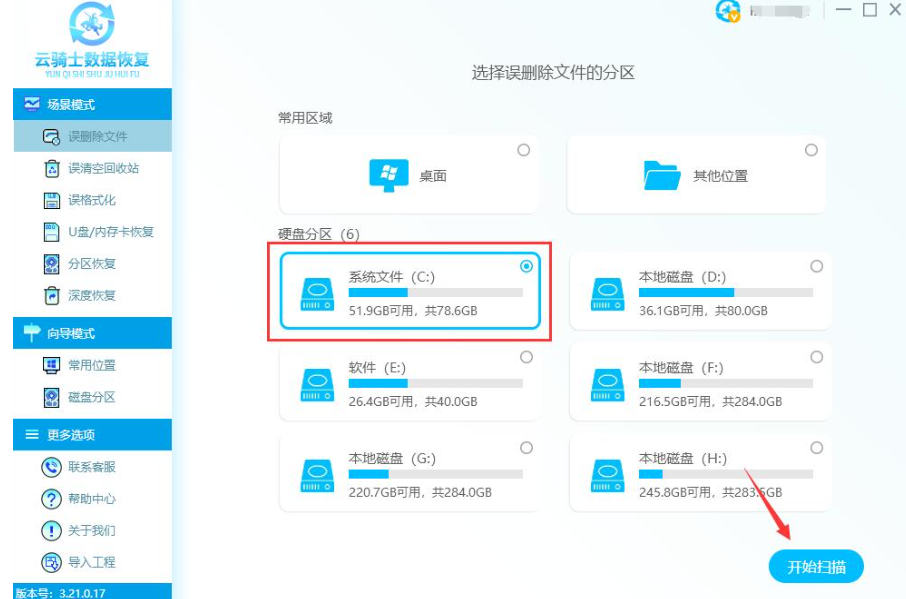Click the 深度恢复 deep recovery icon
This screenshot has height=599, width=906.
point(52,295)
